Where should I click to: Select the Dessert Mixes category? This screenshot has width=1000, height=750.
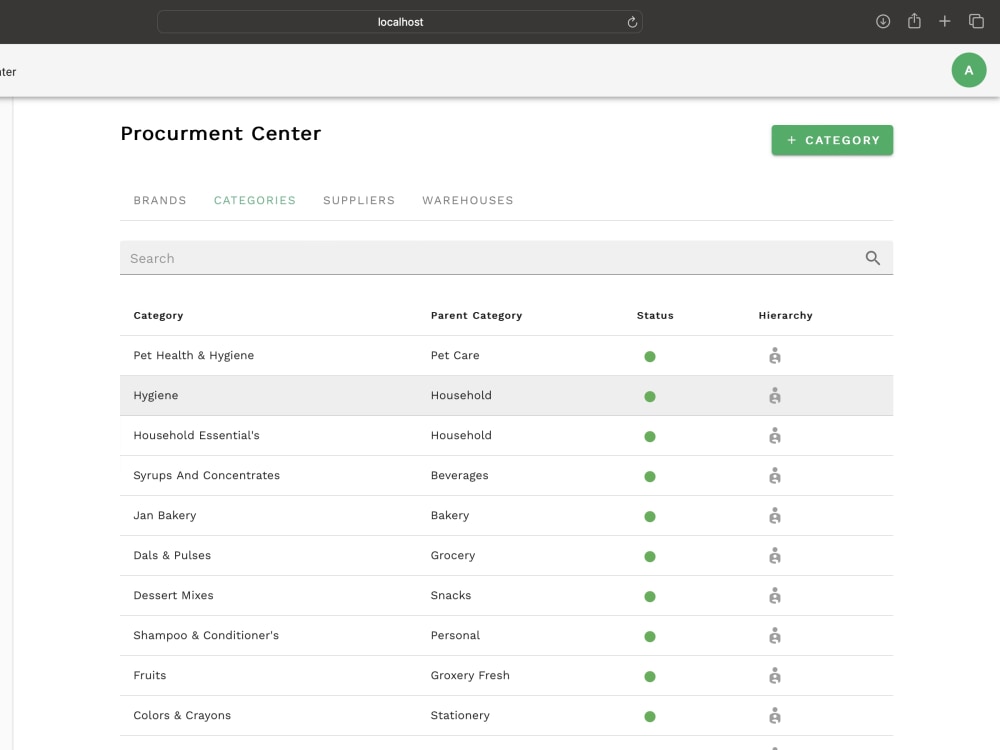coord(173,596)
